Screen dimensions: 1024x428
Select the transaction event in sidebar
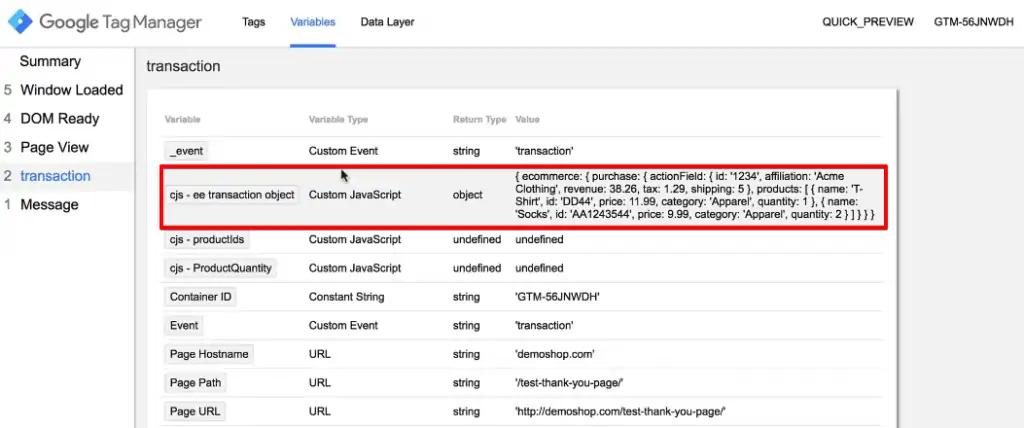coord(56,176)
